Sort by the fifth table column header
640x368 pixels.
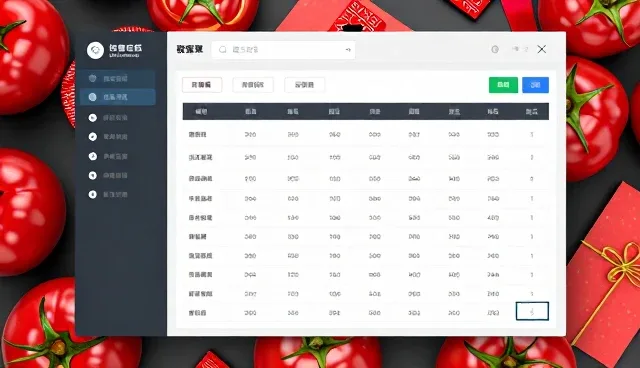[375, 111]
